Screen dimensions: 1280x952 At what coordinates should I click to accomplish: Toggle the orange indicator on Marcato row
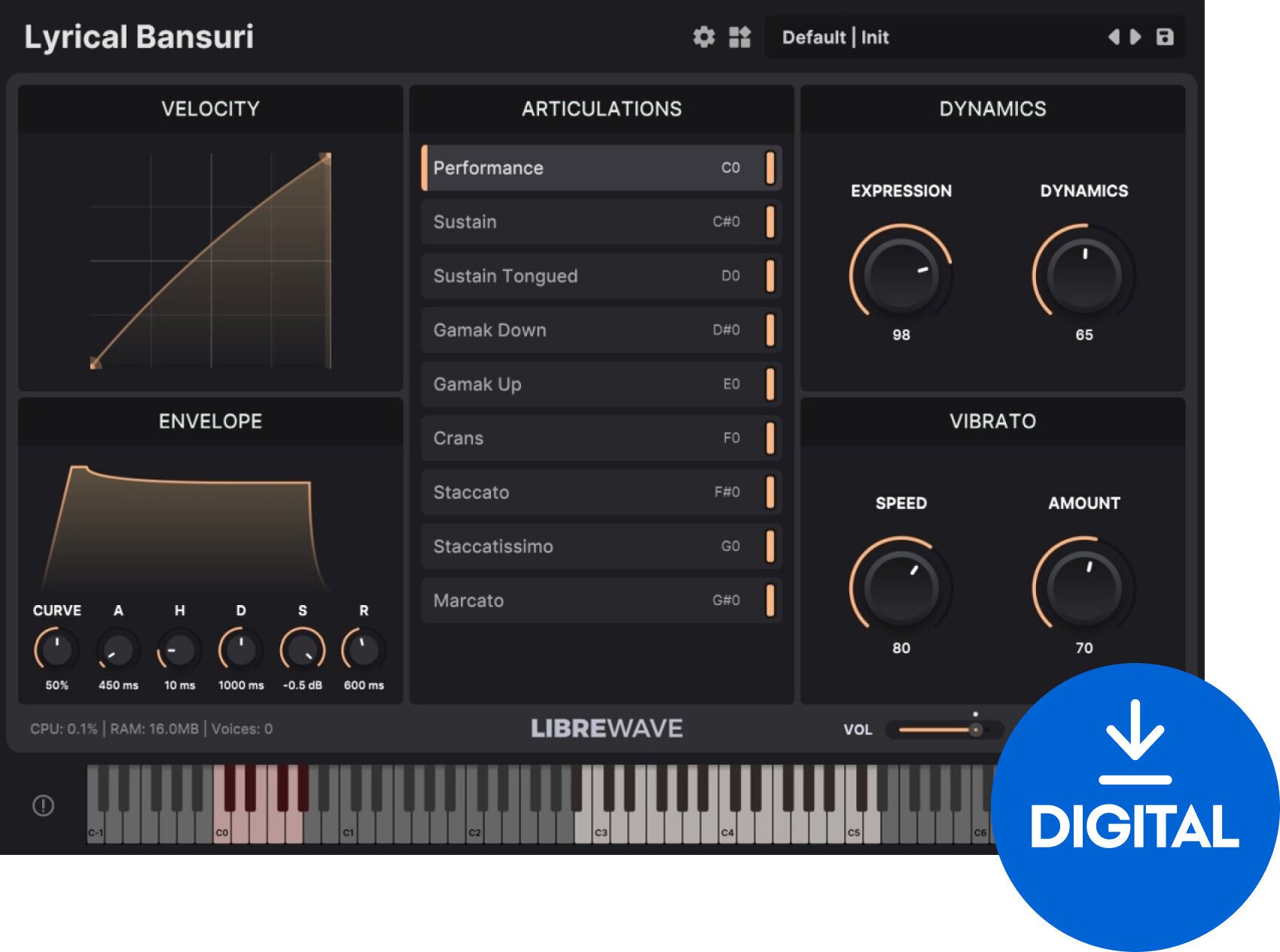tap(770, 601)
